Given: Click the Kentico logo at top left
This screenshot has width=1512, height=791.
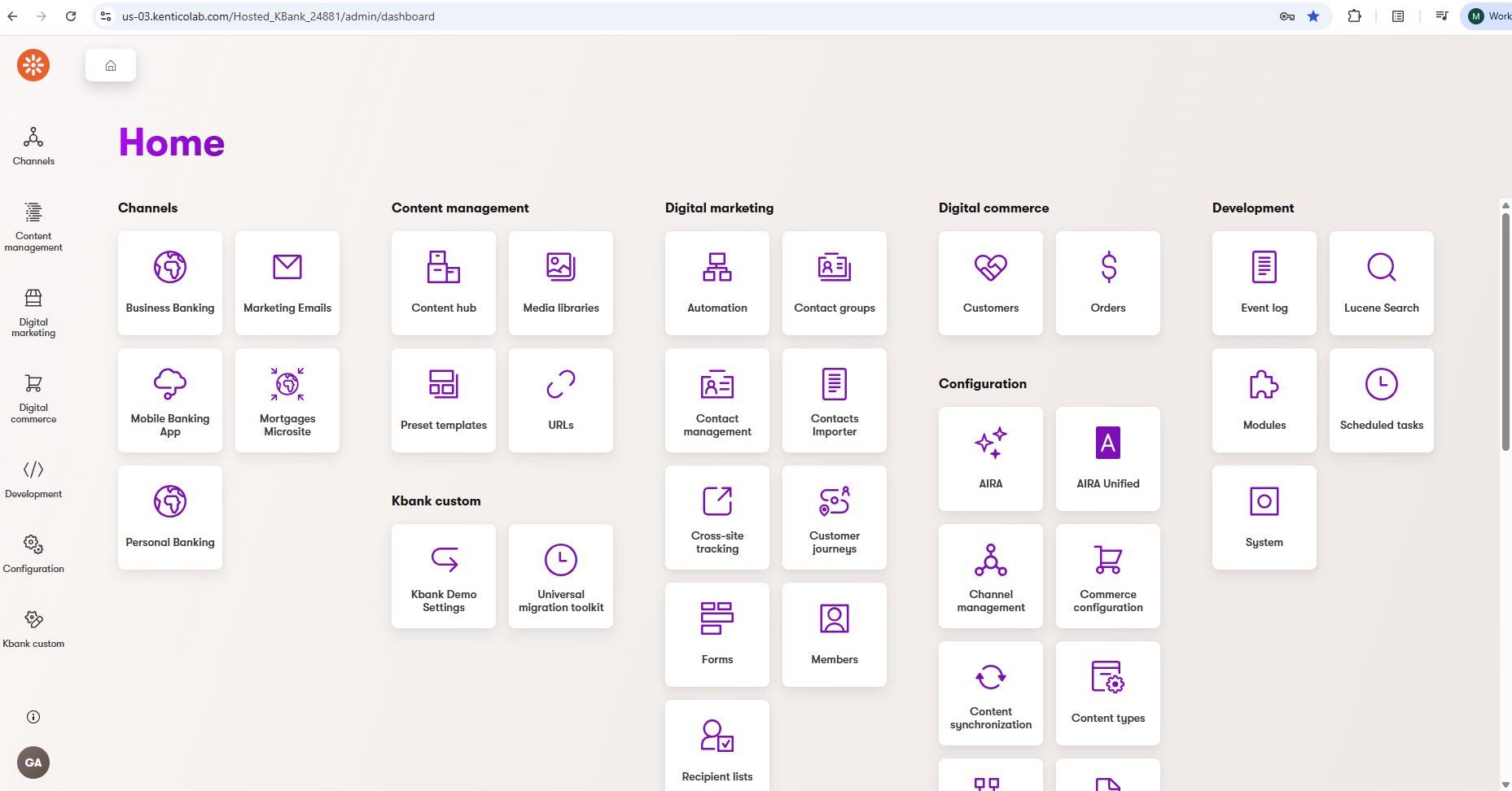Looking at the screenshot, I should tap(33, 65).
